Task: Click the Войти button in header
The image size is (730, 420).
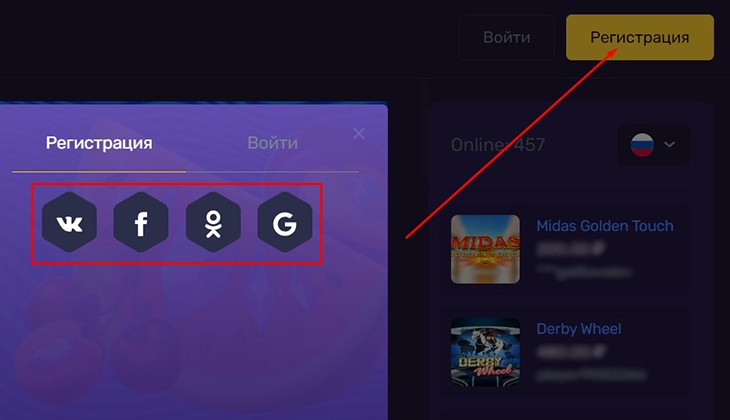Action: click(507, 37)
